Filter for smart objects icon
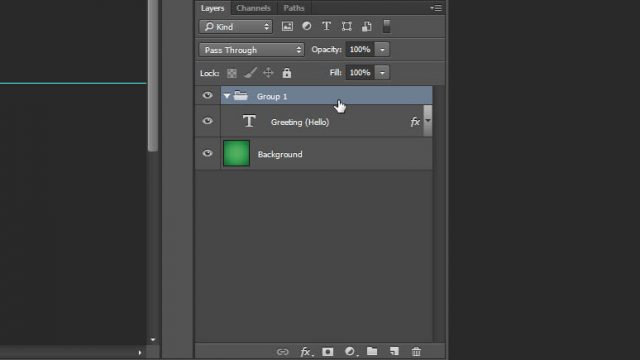 point(367,27)
